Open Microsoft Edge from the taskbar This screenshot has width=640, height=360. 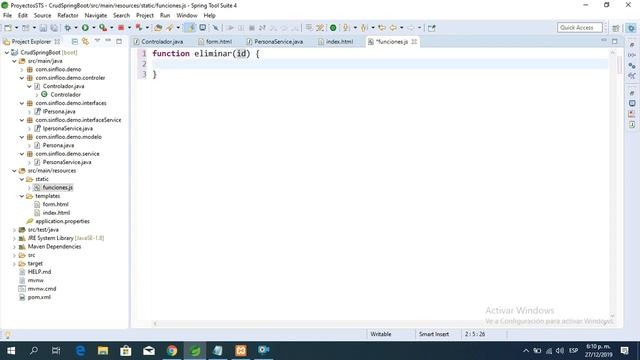(x=80, y=350)
